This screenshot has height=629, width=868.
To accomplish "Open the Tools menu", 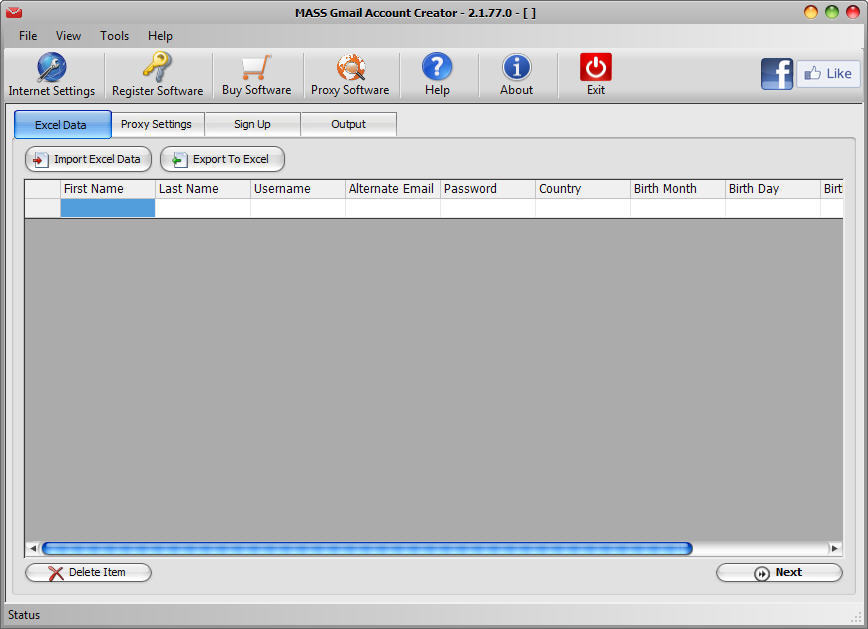I will (113, 35).
